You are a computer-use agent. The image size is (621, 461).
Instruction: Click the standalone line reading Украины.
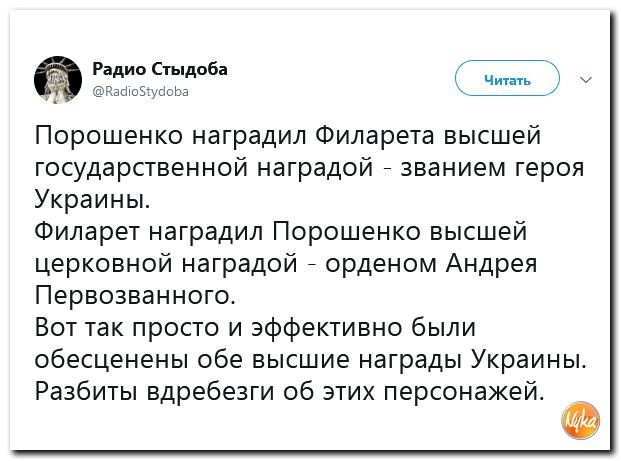pos(93,199)
